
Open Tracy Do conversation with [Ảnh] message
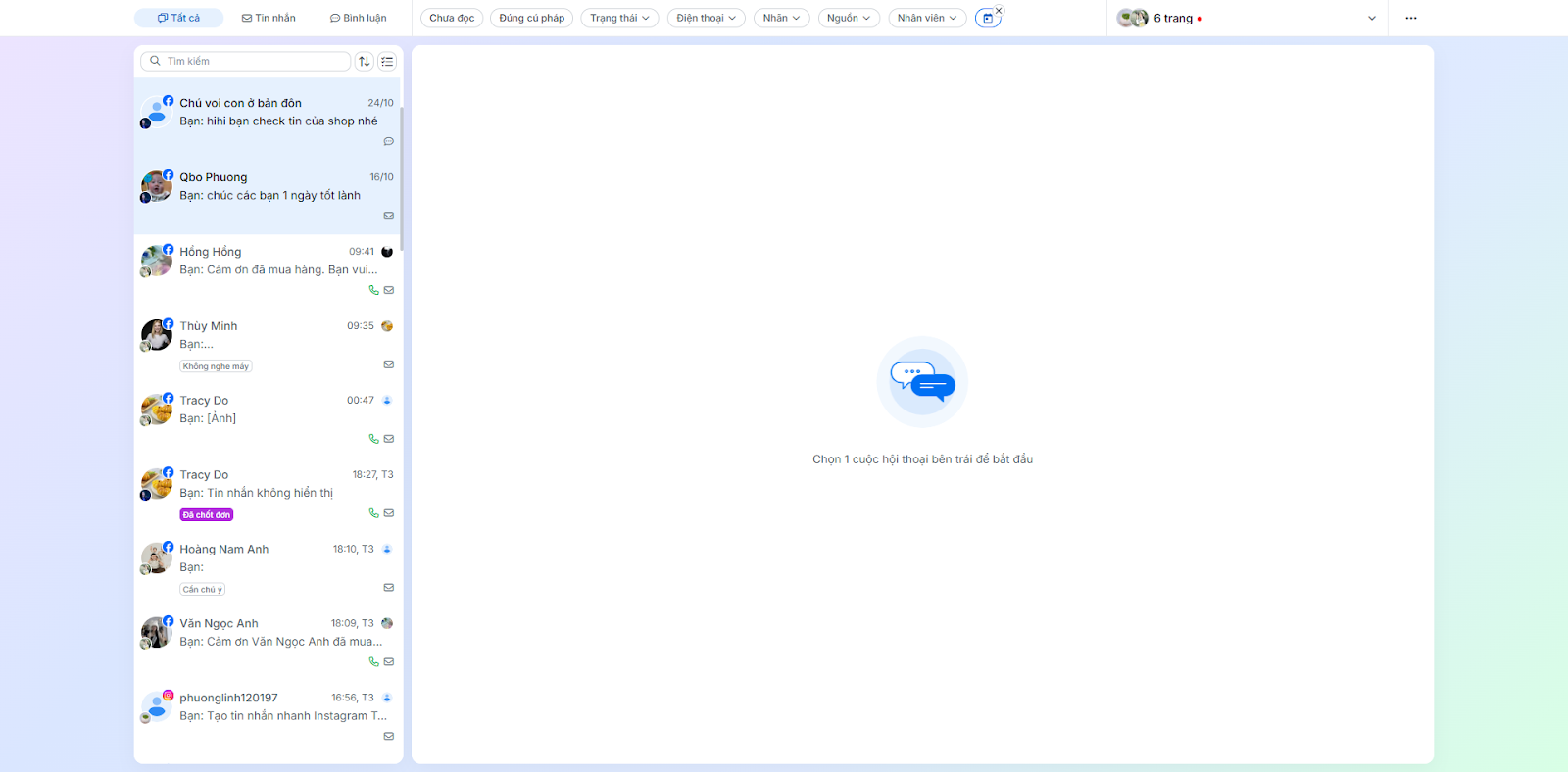pyautogui.click(x=267, y=419)
